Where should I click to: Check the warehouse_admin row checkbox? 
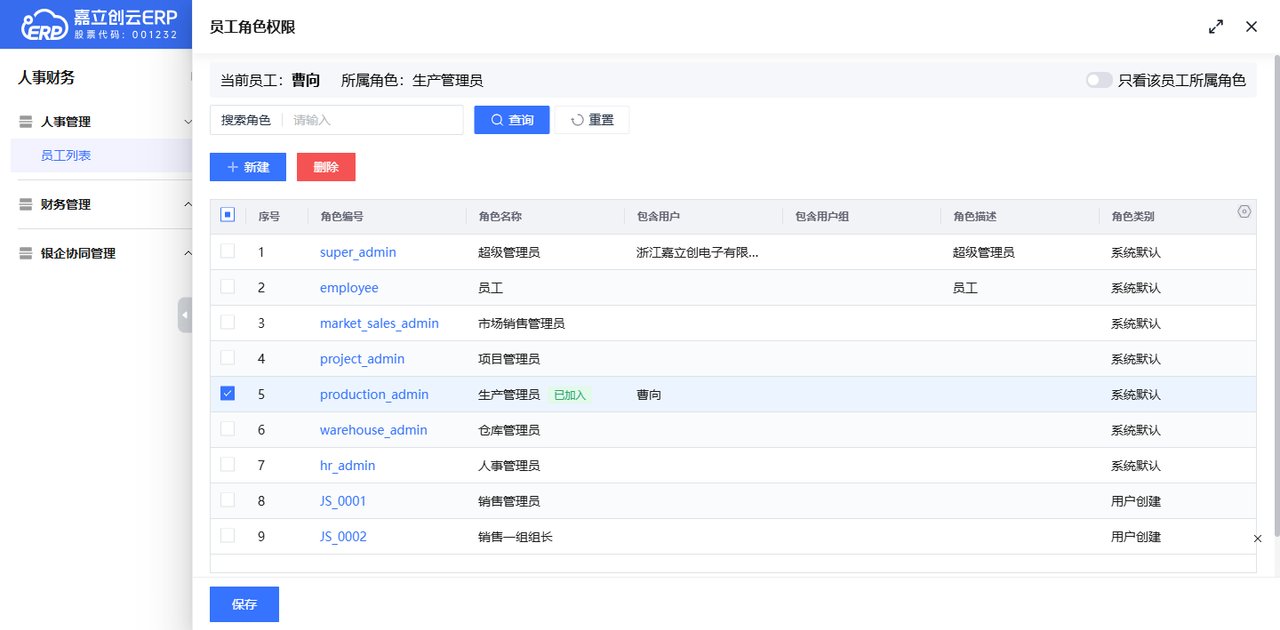tap(227, 428)
